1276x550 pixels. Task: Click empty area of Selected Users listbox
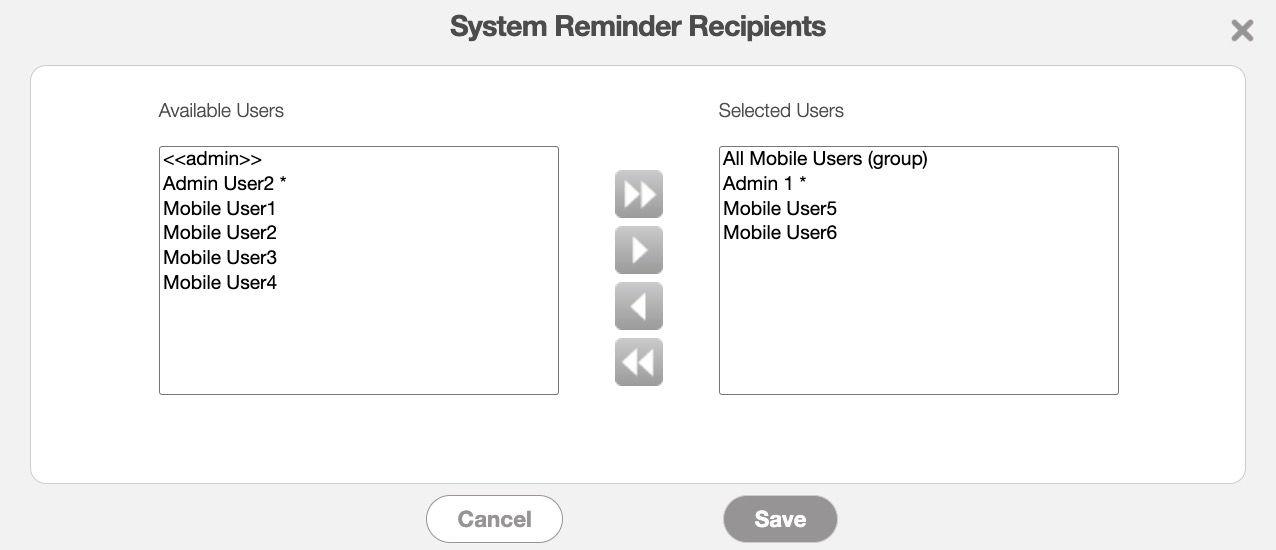[x=918, y=320]
